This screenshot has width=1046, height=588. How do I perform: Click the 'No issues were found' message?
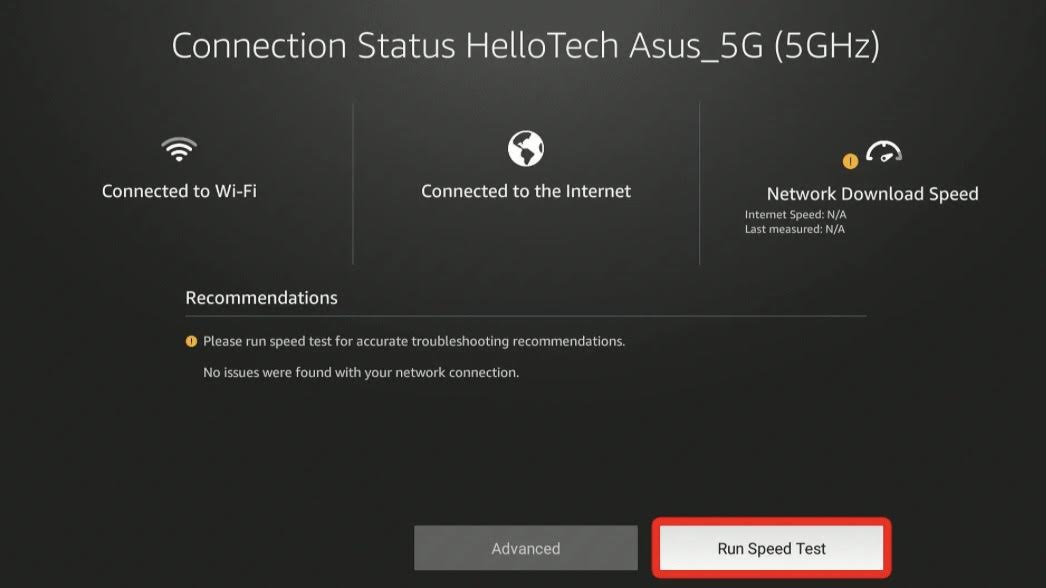click(361, 372)
